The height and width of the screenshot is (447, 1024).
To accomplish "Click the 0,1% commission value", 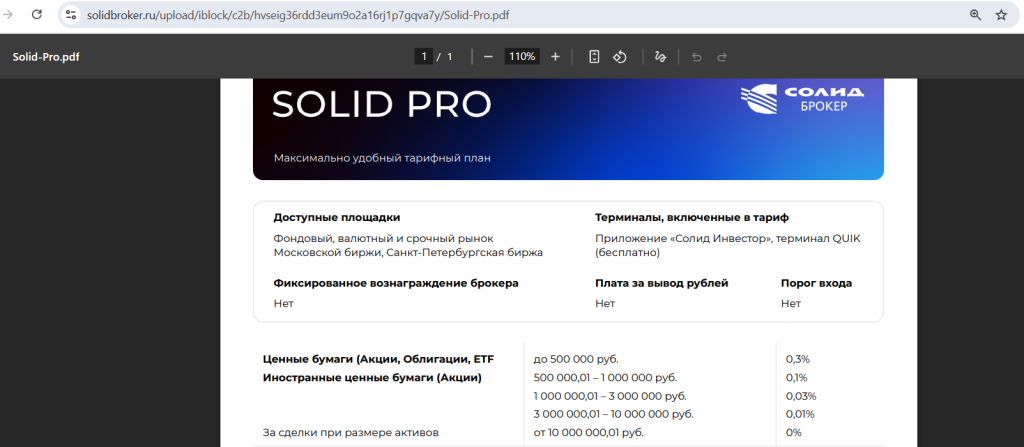I will point(797,377).
